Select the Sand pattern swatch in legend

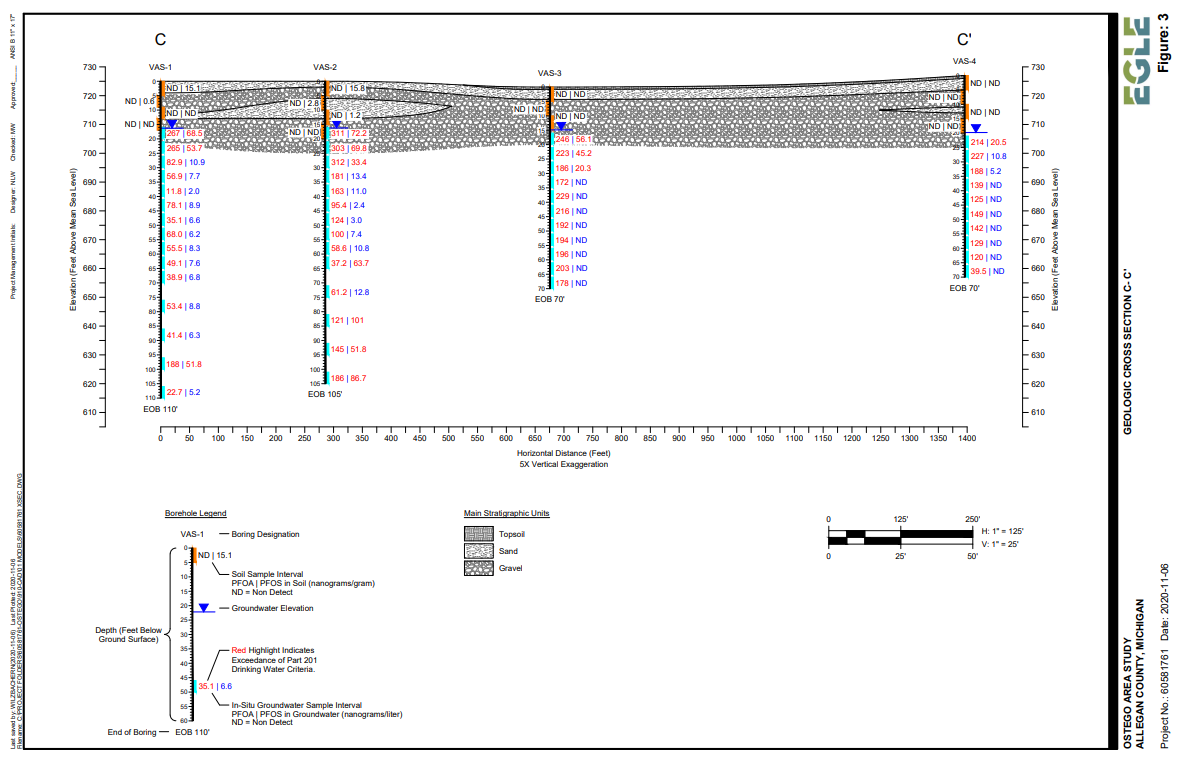coord(478,551)
